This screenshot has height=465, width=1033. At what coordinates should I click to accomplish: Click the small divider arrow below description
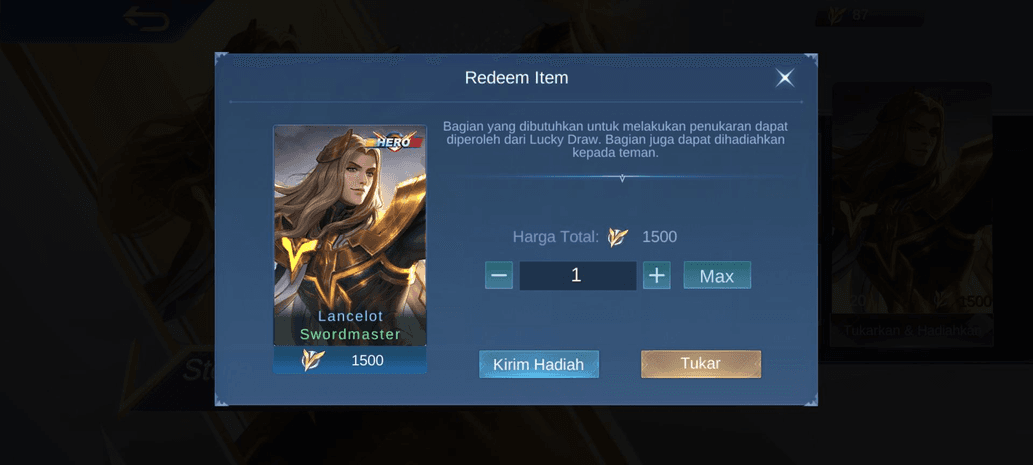click(621, 178)
